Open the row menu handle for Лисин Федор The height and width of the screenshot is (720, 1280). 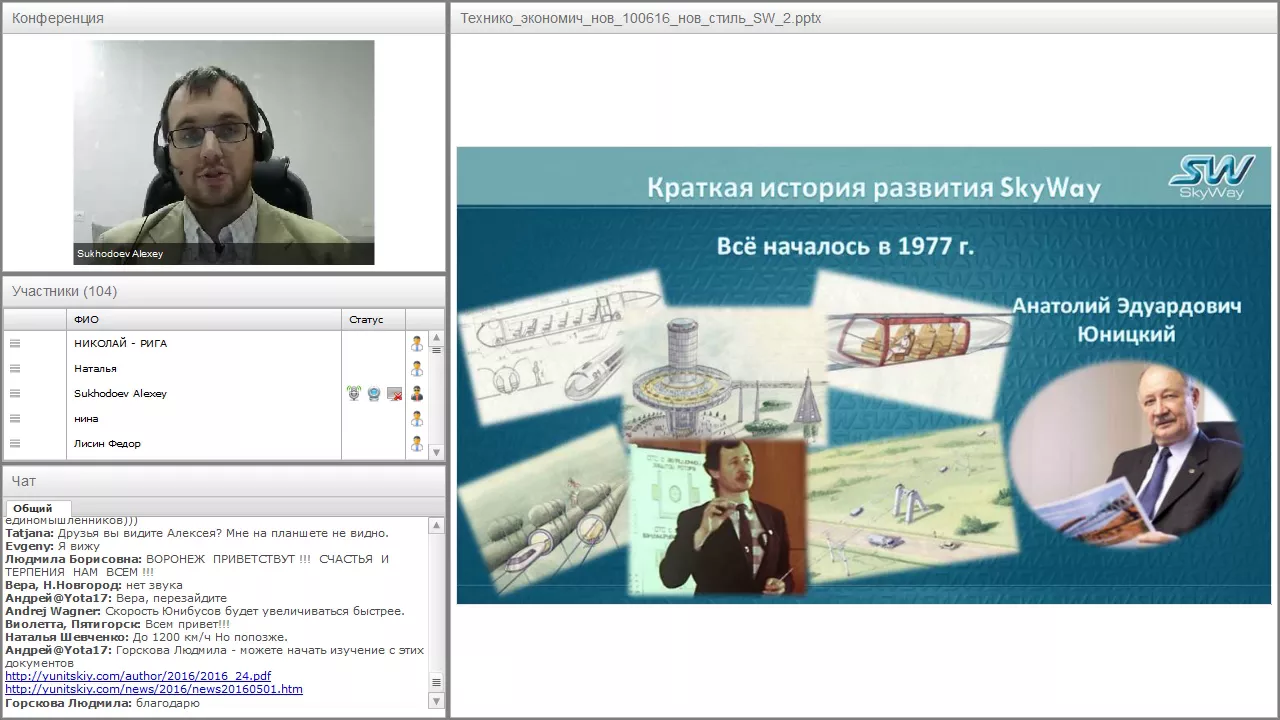pos(15,443)
